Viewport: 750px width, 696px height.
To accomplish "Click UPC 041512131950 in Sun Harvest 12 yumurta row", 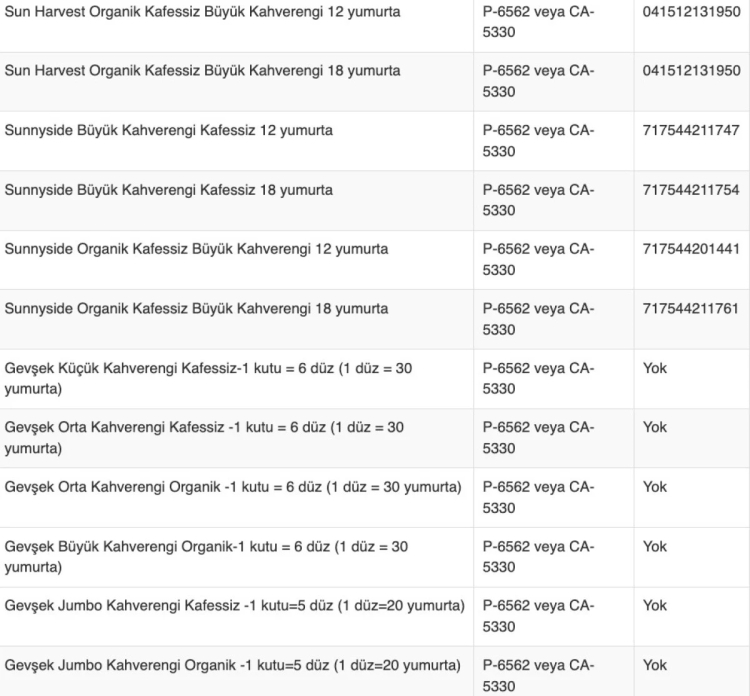I will pyautogui.click(x=691, y=12).
